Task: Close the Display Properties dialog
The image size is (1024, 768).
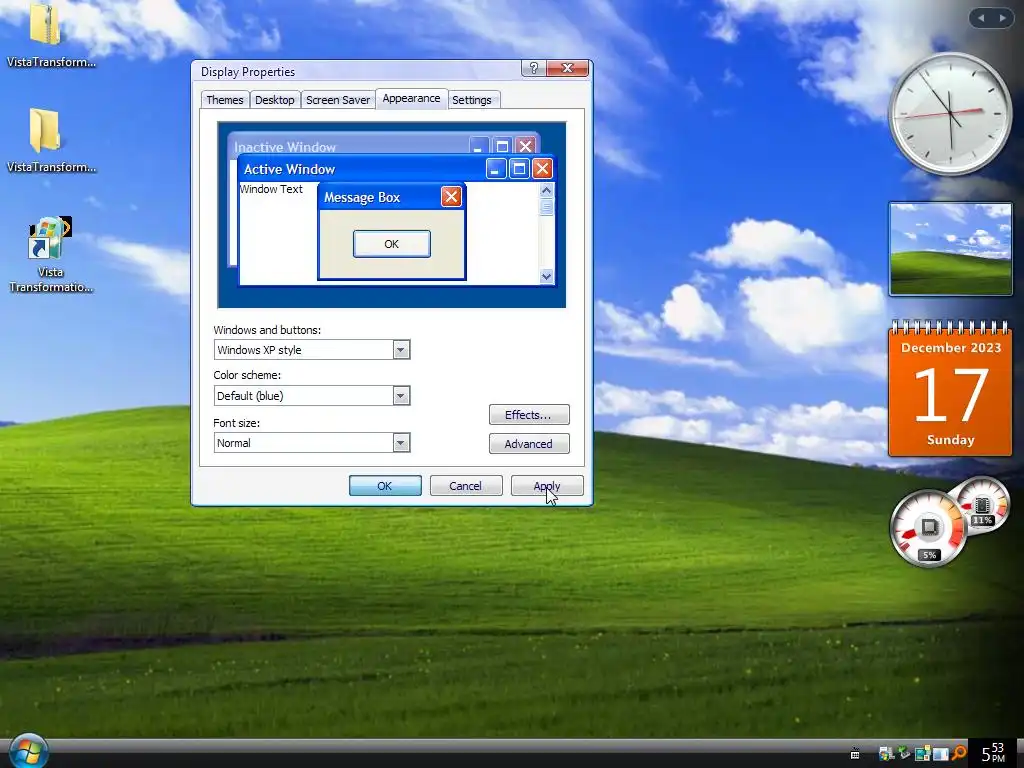Action: [x=568, y=68]
